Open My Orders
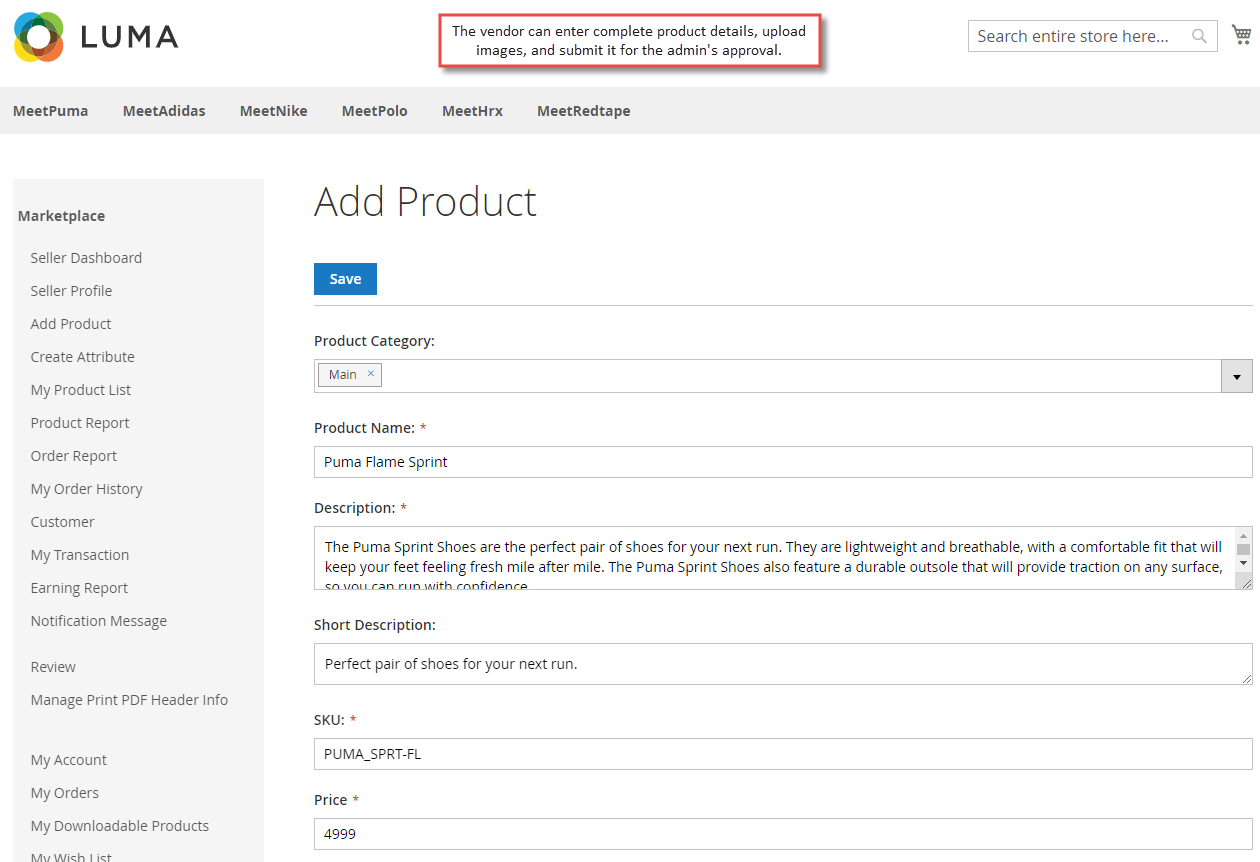The image size is (1260, 862). (x=65, y=793)
